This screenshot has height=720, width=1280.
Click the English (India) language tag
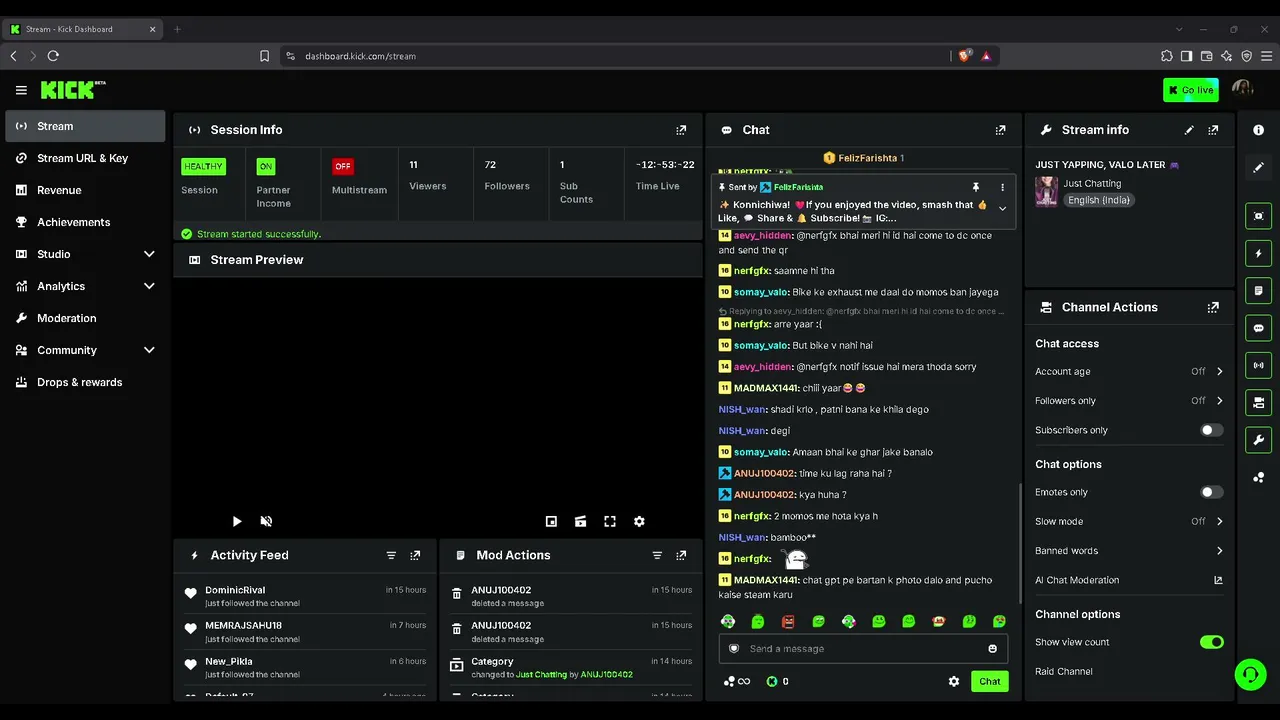1099,200
